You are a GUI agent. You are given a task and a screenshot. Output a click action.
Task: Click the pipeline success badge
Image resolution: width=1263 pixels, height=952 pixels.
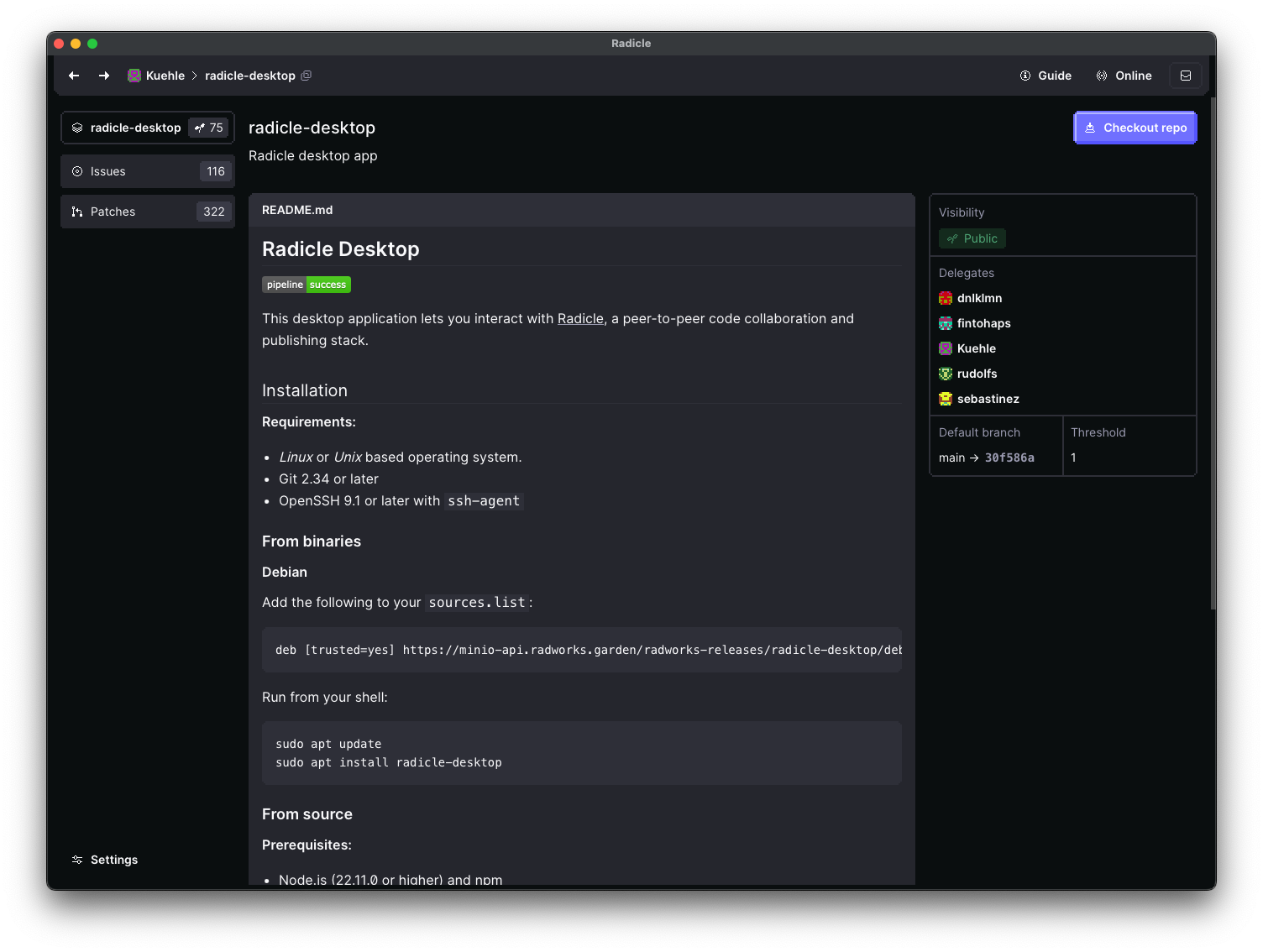pos(307,285)
